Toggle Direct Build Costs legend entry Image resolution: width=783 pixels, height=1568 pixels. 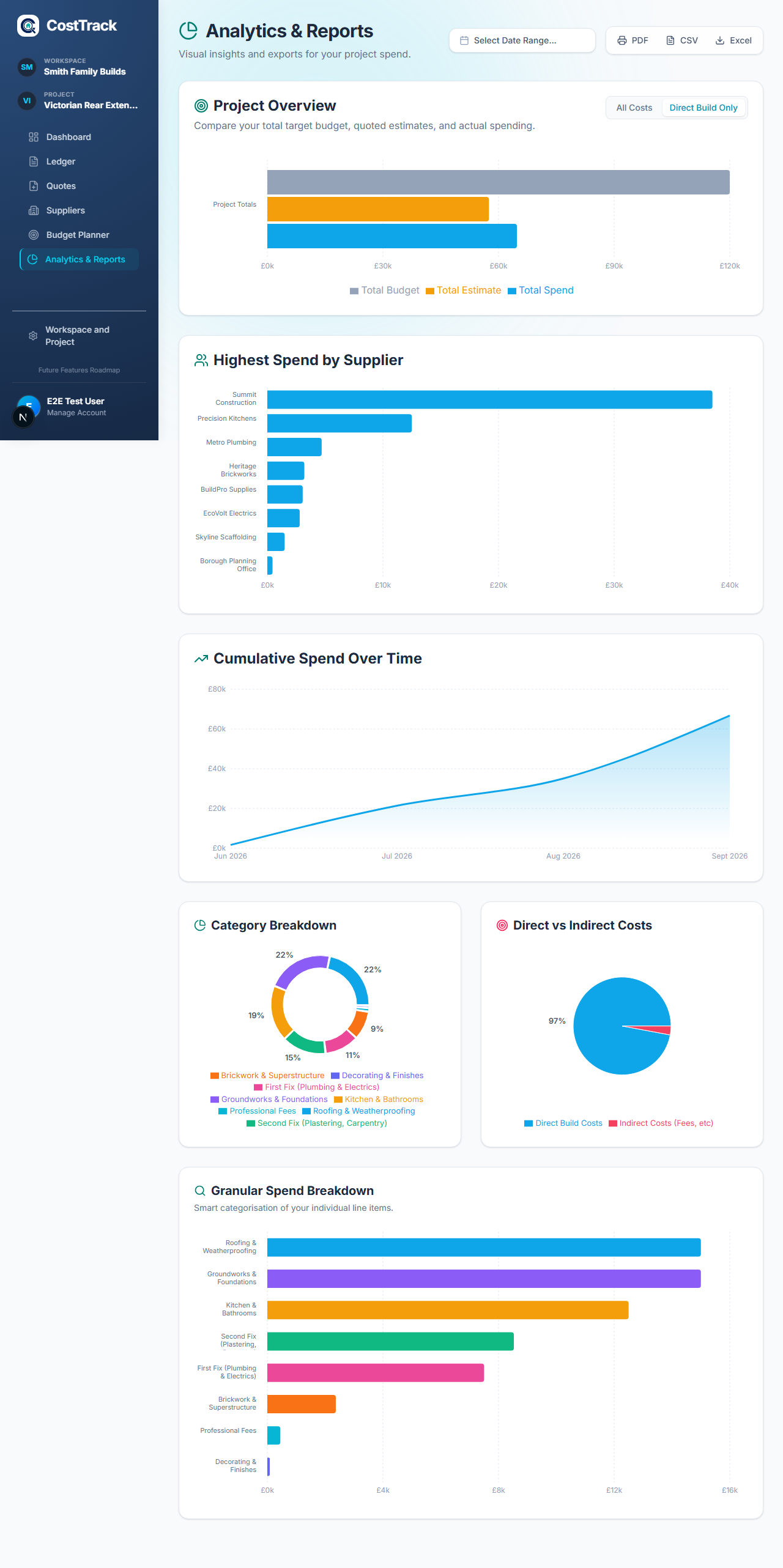[x=563, y=1123]
